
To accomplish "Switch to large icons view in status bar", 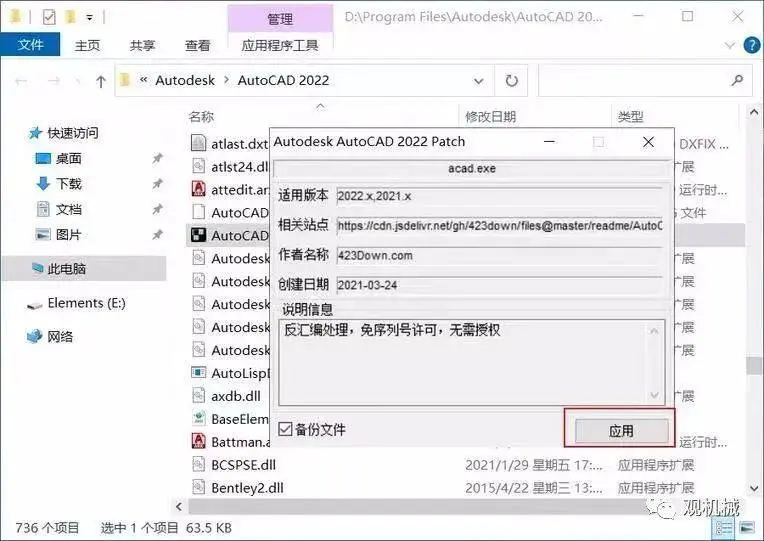I will click(746, 528).
